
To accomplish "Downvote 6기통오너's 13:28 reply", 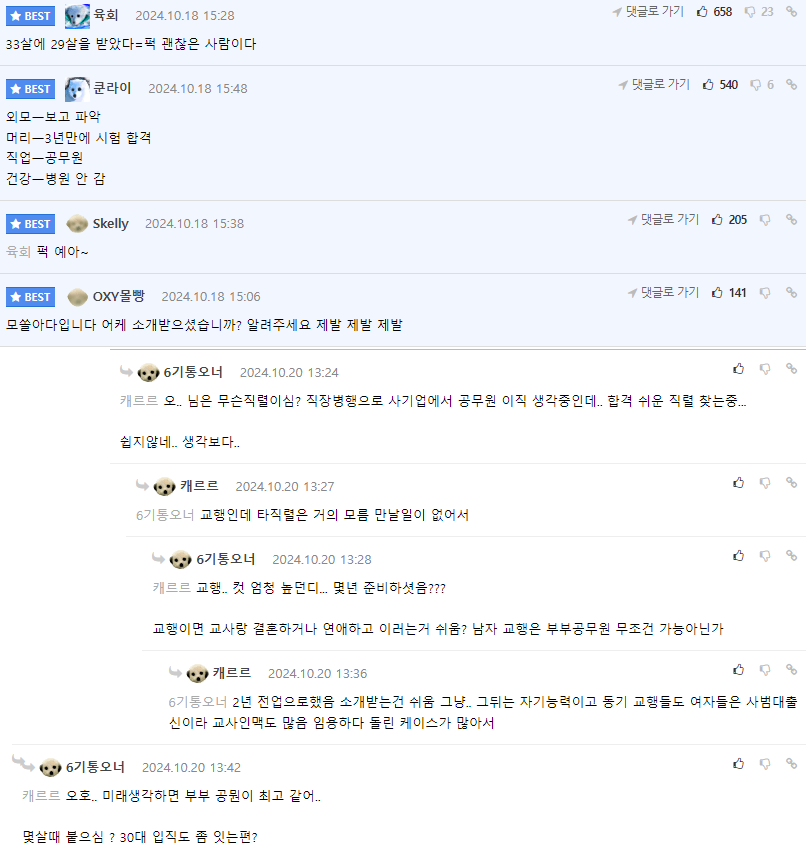I will click(765, 556).
